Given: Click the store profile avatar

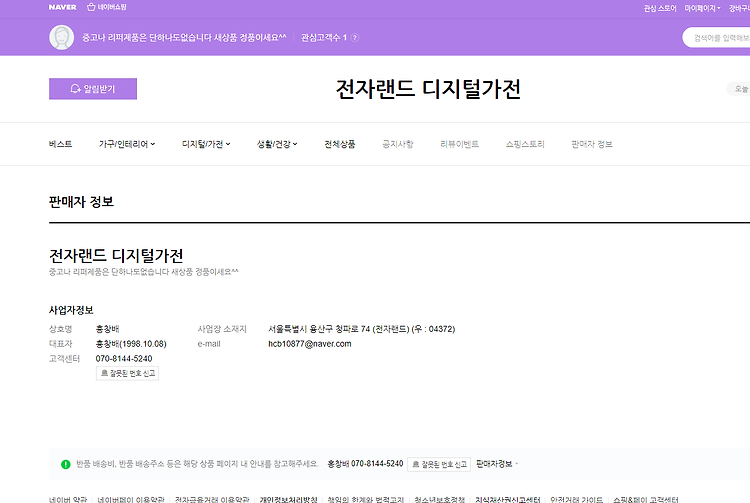Looking at the screenshot, I should click(x=62, y=37).
